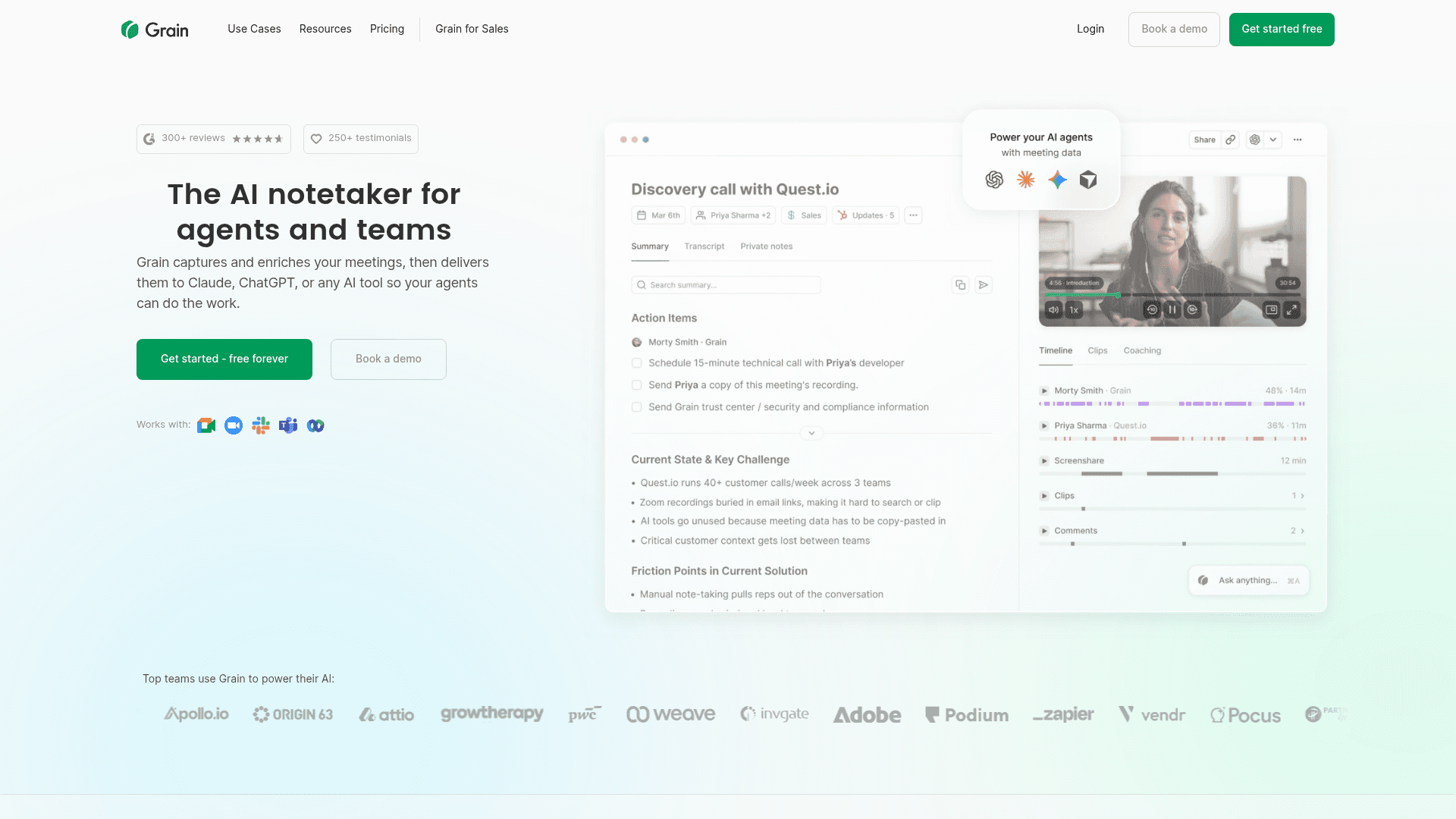Screen dimensions: 1456x819
Task: Open the Use Cases menu
Action: 254,29
